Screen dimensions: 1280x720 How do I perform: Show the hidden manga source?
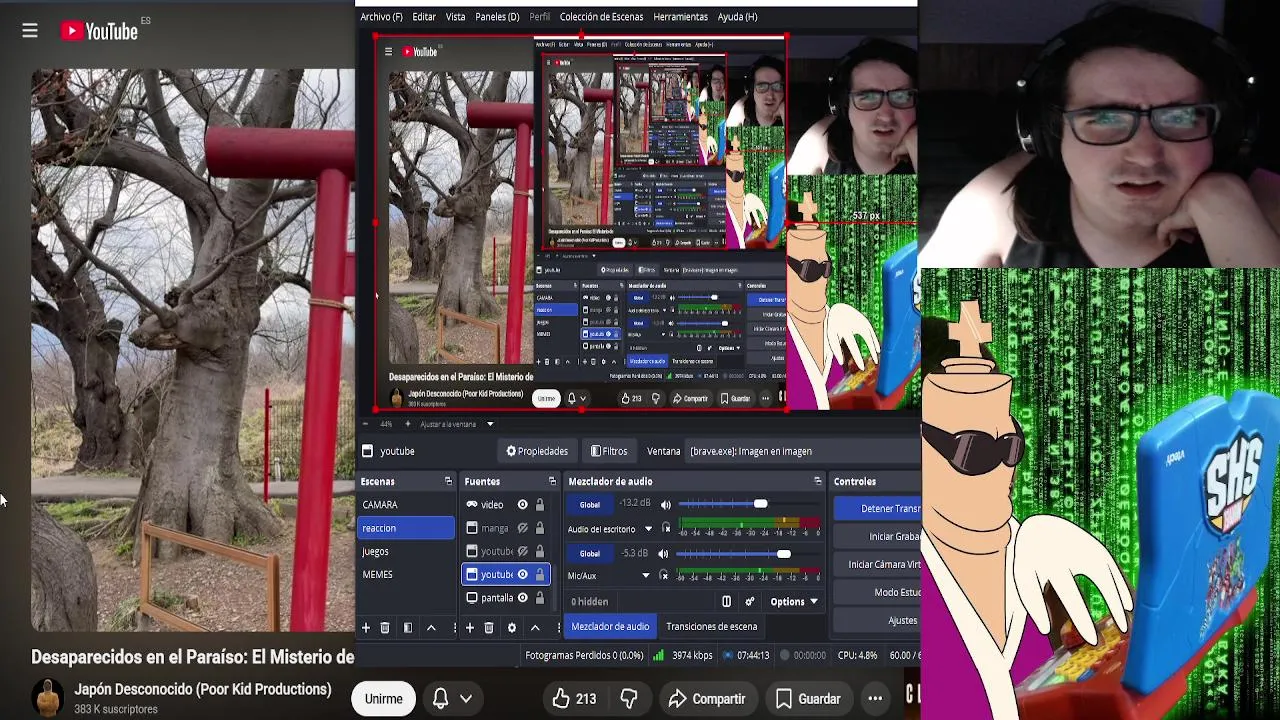pyautogui.click(x=522, y=528)
